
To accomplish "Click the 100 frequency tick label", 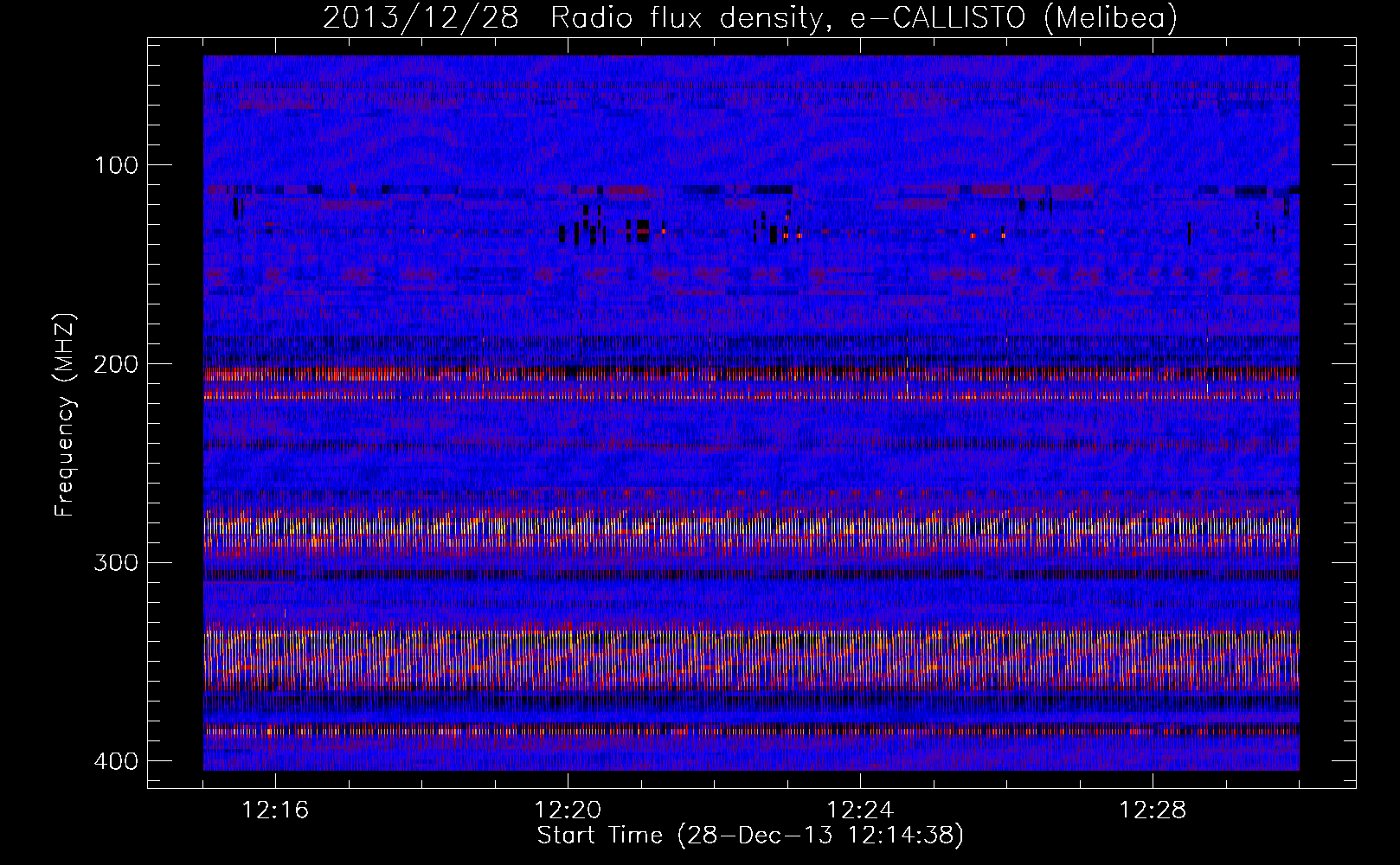I will [115, 165].
